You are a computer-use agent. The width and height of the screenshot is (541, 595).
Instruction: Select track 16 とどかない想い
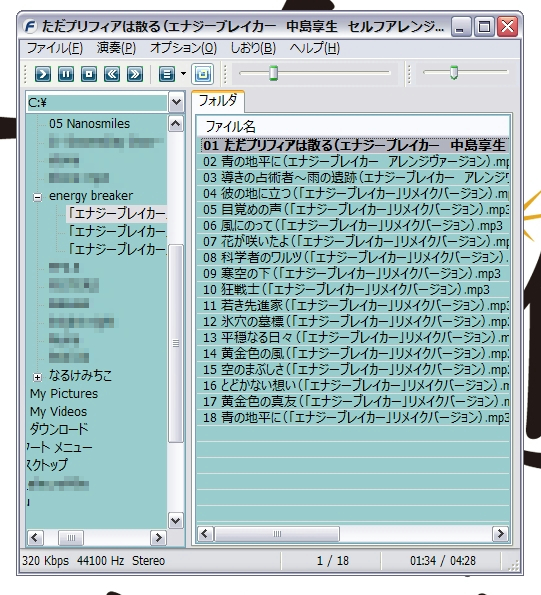pyautogui.click(x=352, y=386)
